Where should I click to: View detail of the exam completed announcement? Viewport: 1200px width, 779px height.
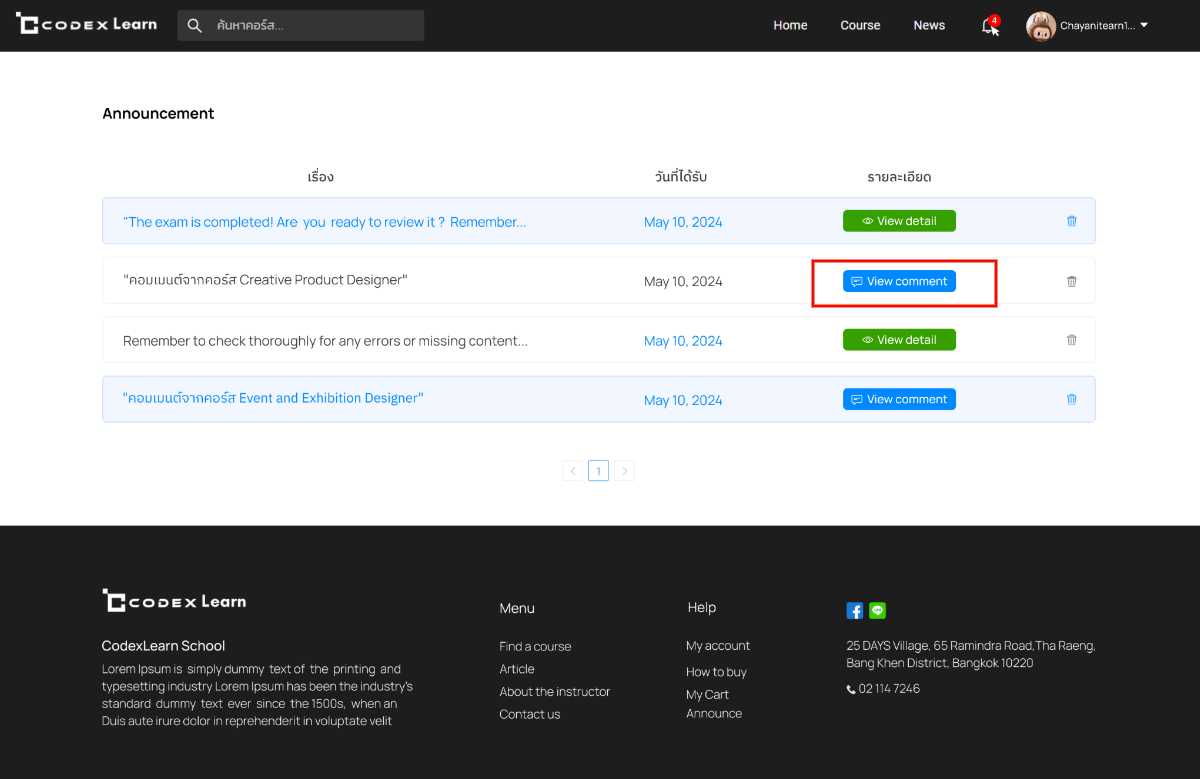click(x=899, y=221)
